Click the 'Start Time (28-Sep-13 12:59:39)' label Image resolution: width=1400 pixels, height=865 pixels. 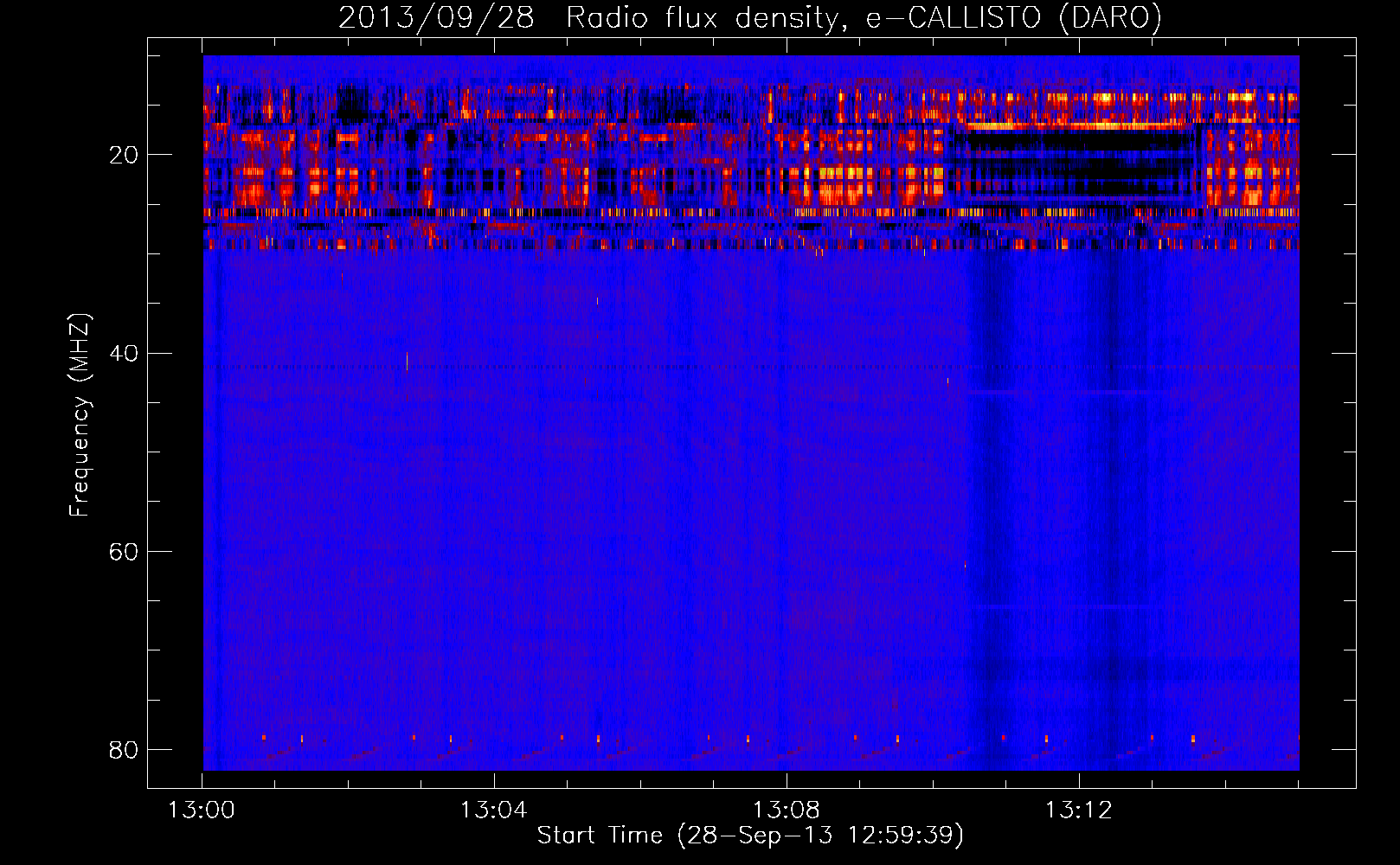tap(750, 836)
